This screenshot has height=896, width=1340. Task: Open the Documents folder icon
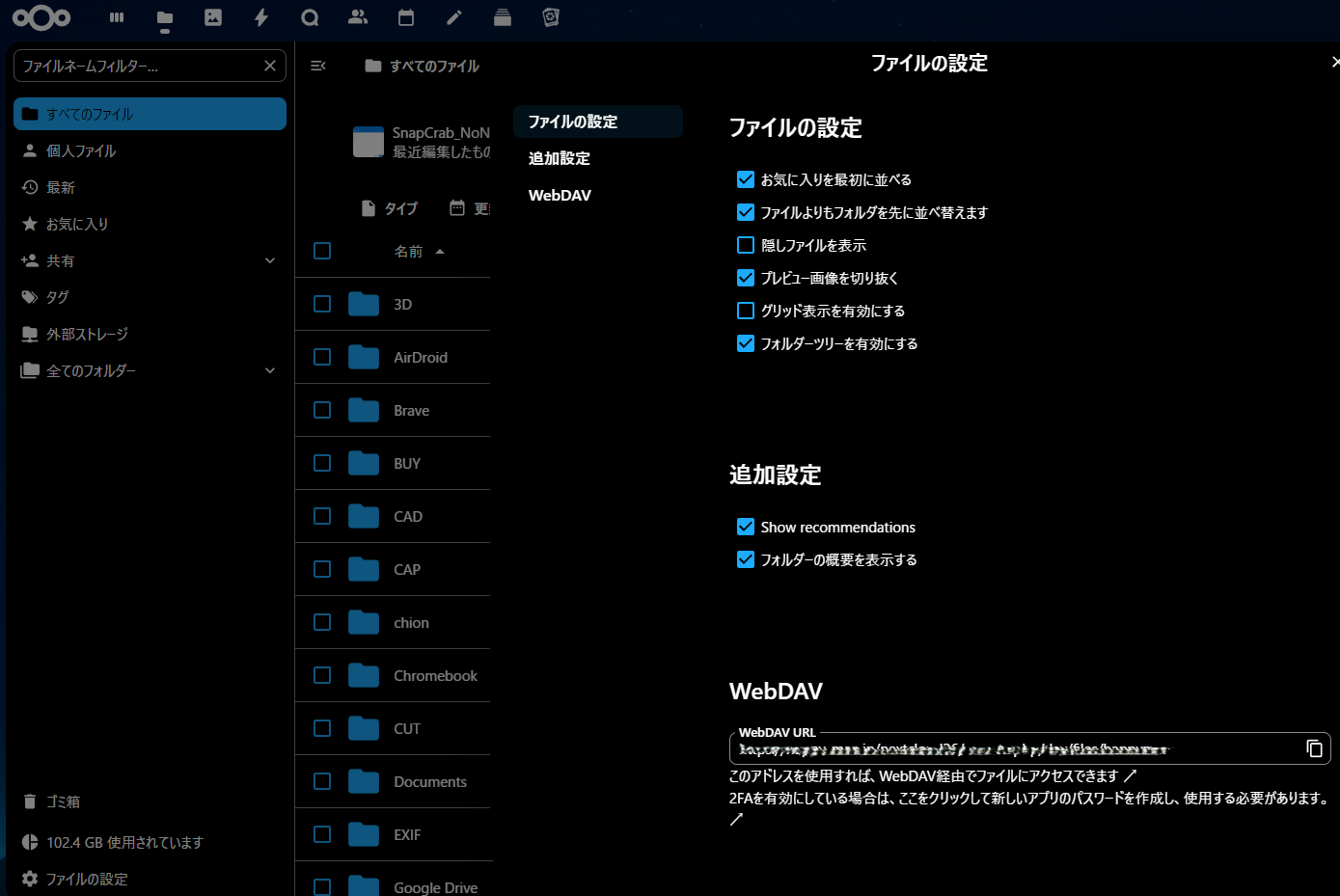tap(364, 781)
